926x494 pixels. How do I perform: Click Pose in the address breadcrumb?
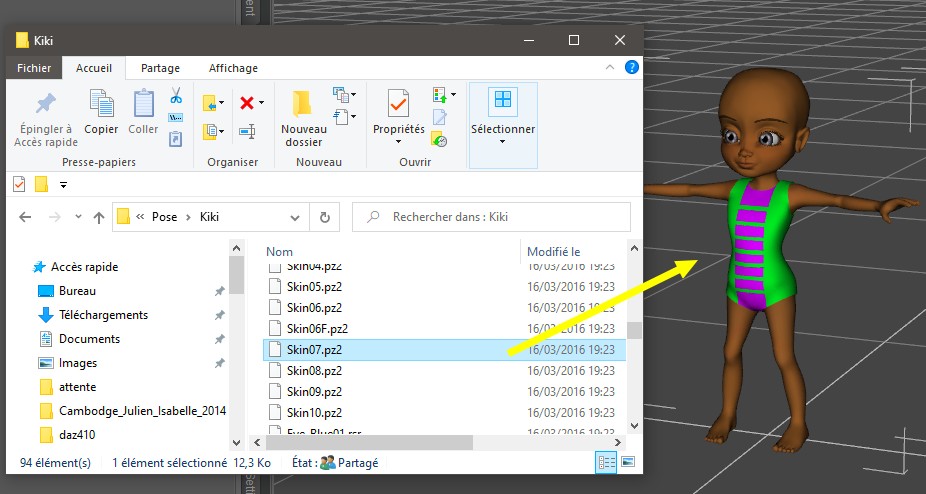[164, 217]
